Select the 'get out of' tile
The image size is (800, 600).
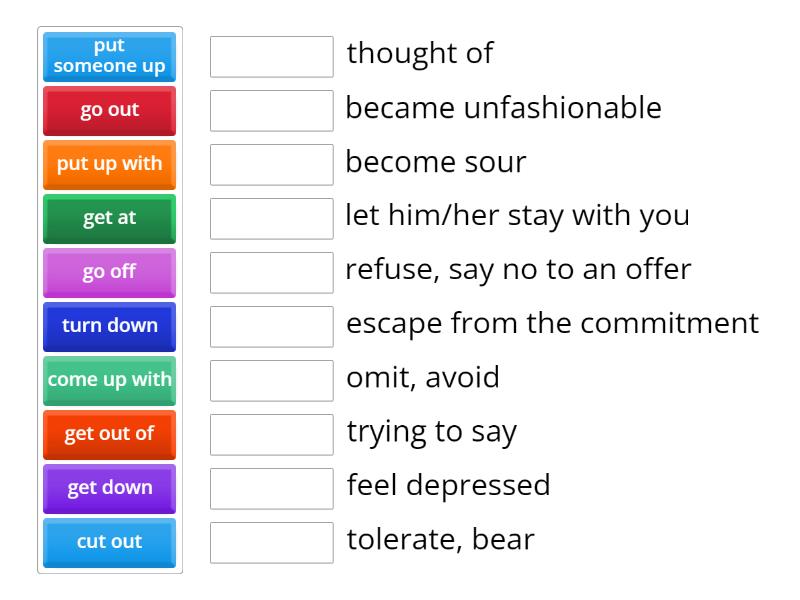pyautogui.click(x=109, y=435)
